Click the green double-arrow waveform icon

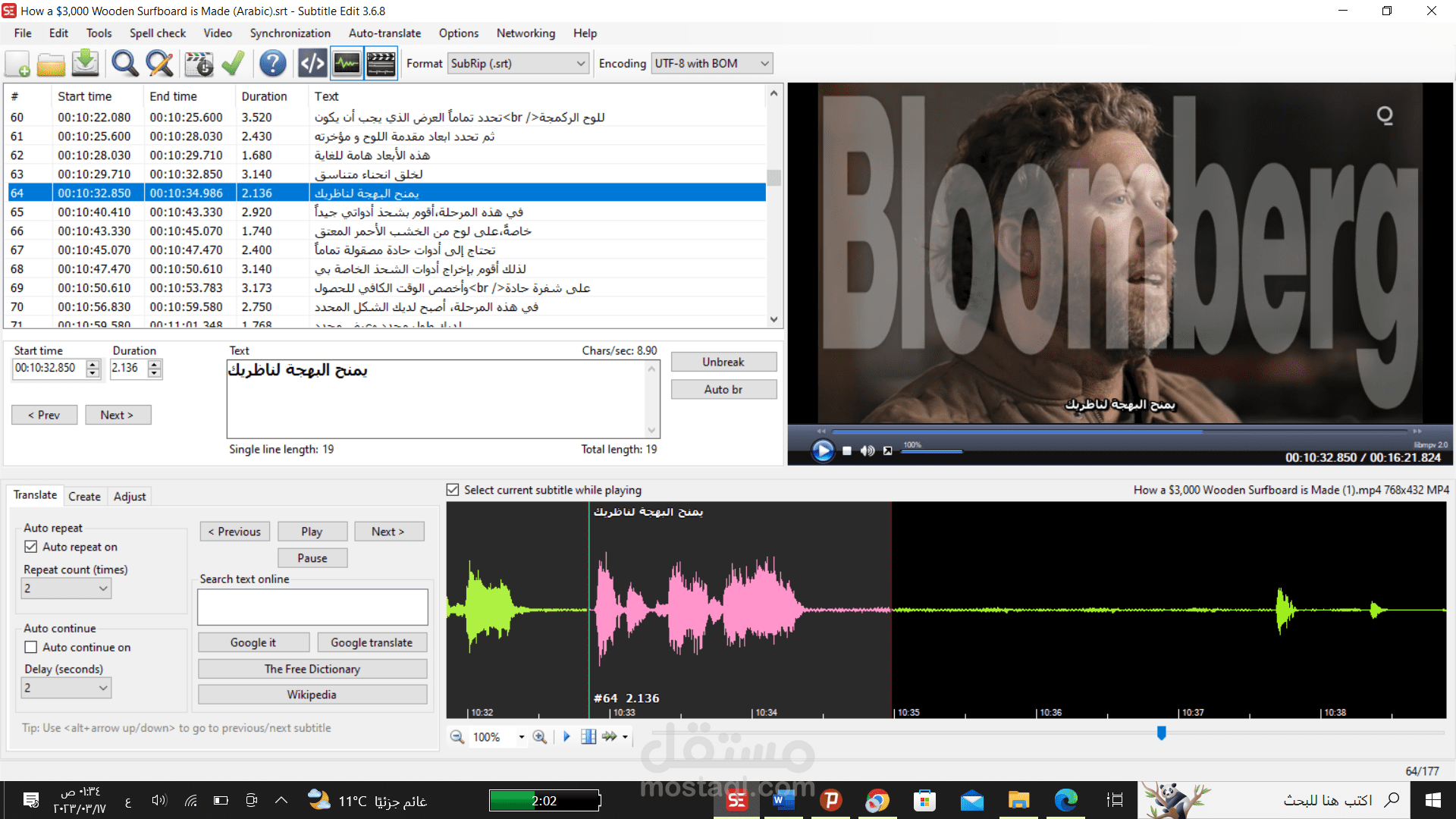click(610, 737)
